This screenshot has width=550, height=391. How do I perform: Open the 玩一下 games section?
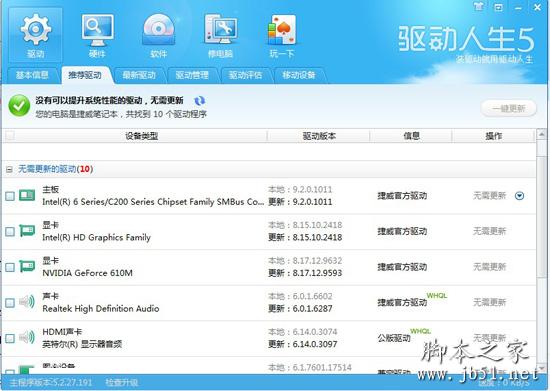tap(282, 35)
